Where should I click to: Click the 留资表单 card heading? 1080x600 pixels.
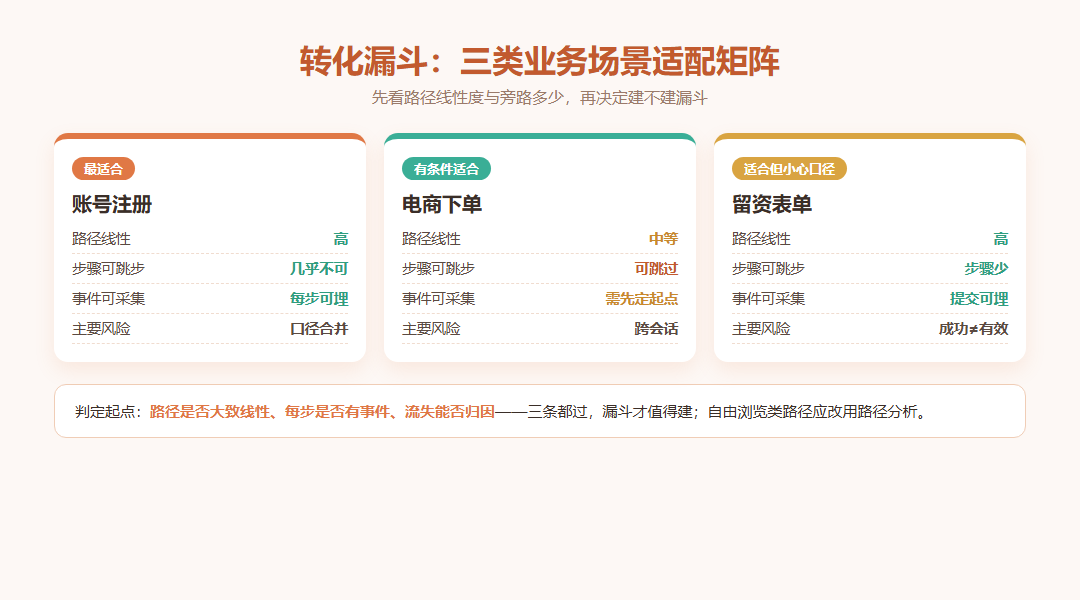(771, 205)
